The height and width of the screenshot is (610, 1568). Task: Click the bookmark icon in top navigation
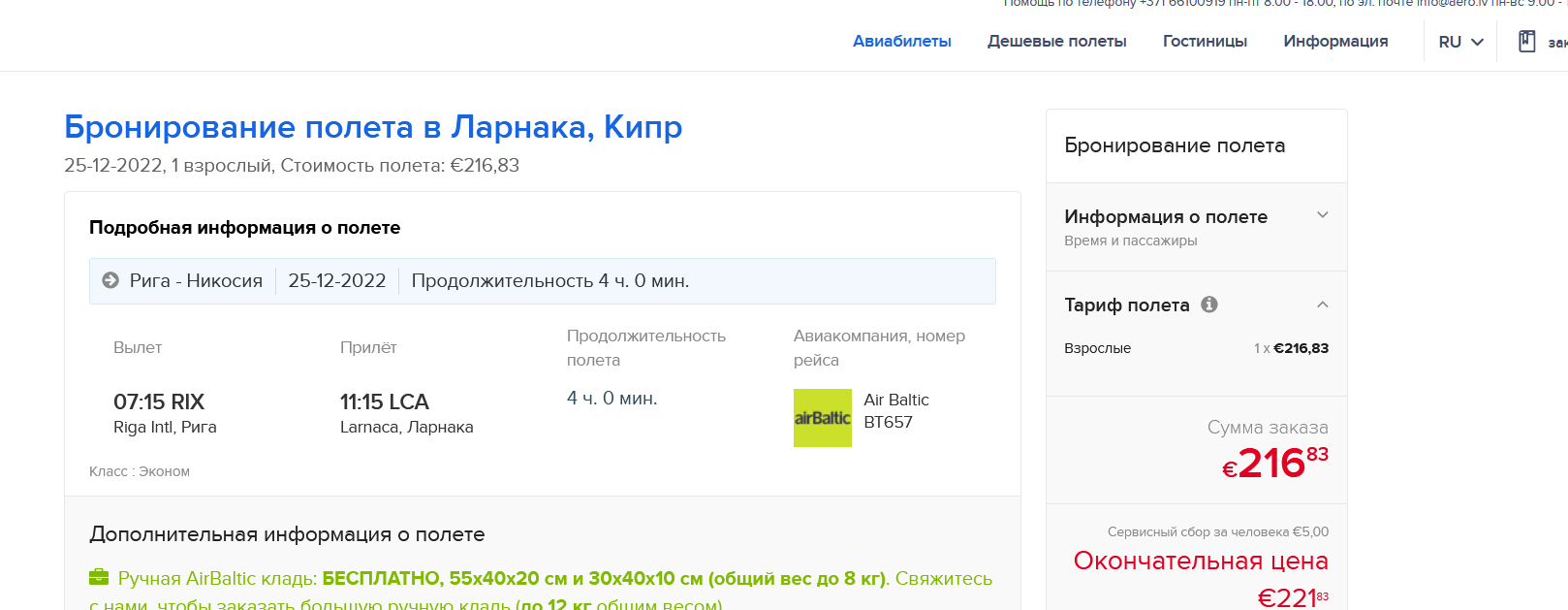pyautogui.click(x=1527, y=42)
